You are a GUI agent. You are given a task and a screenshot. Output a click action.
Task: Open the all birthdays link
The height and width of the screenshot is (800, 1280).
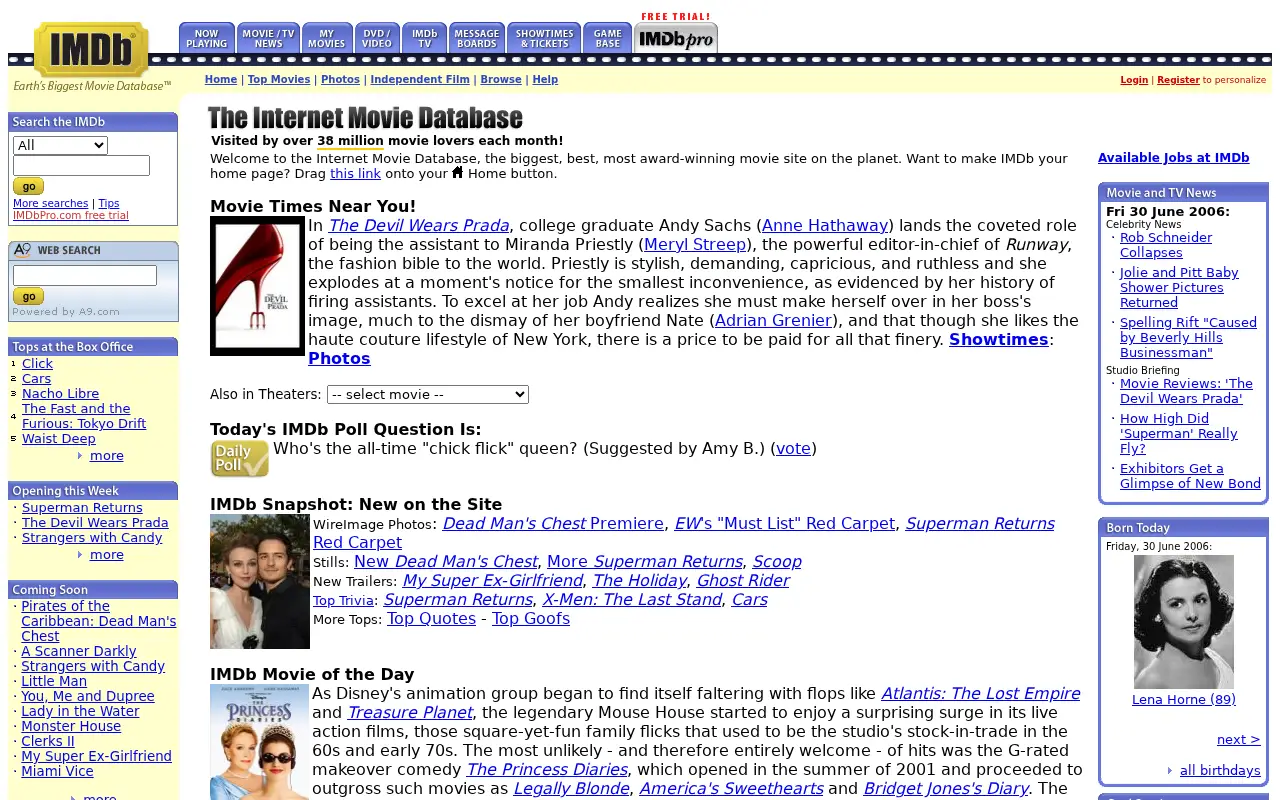tap(1220, 771)
